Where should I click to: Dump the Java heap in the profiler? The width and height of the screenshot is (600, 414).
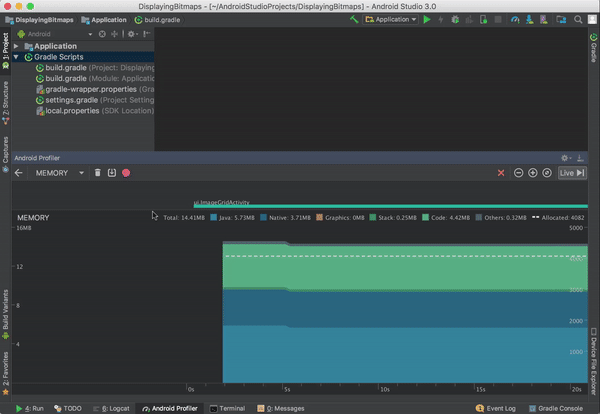coord(112,173)
